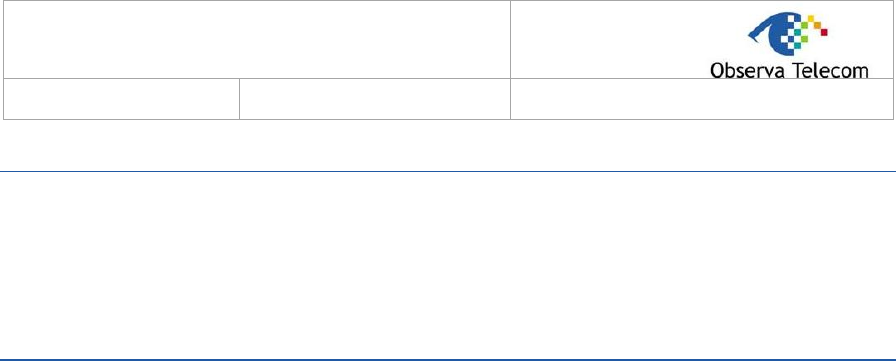This screenshot has height=361, width=896.
Task: Click the border between the top row and bottom row
Action: click(x=448, y=78)
